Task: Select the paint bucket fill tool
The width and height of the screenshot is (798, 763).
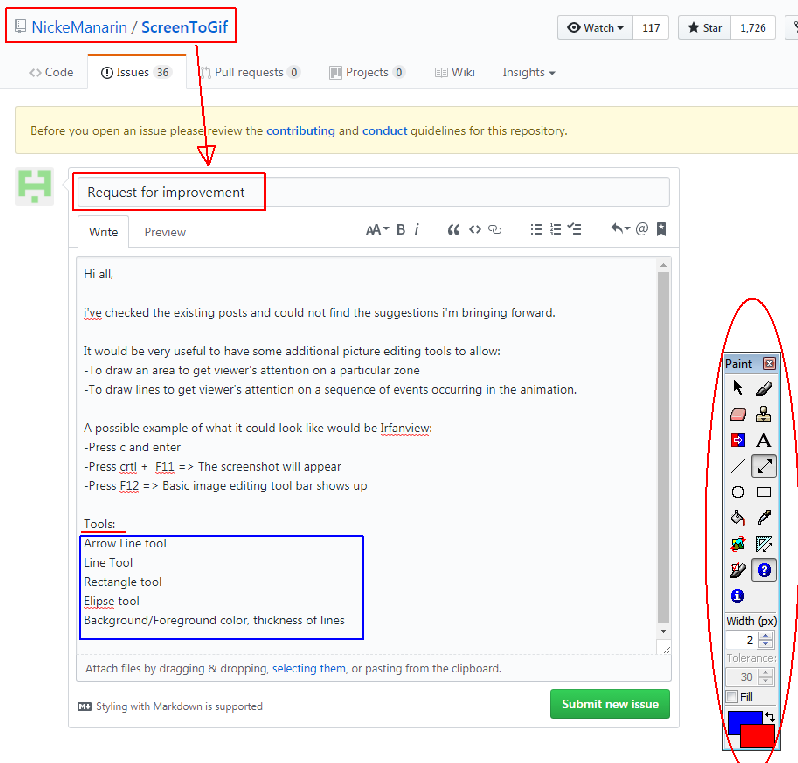Action: (x=737, y=518)
